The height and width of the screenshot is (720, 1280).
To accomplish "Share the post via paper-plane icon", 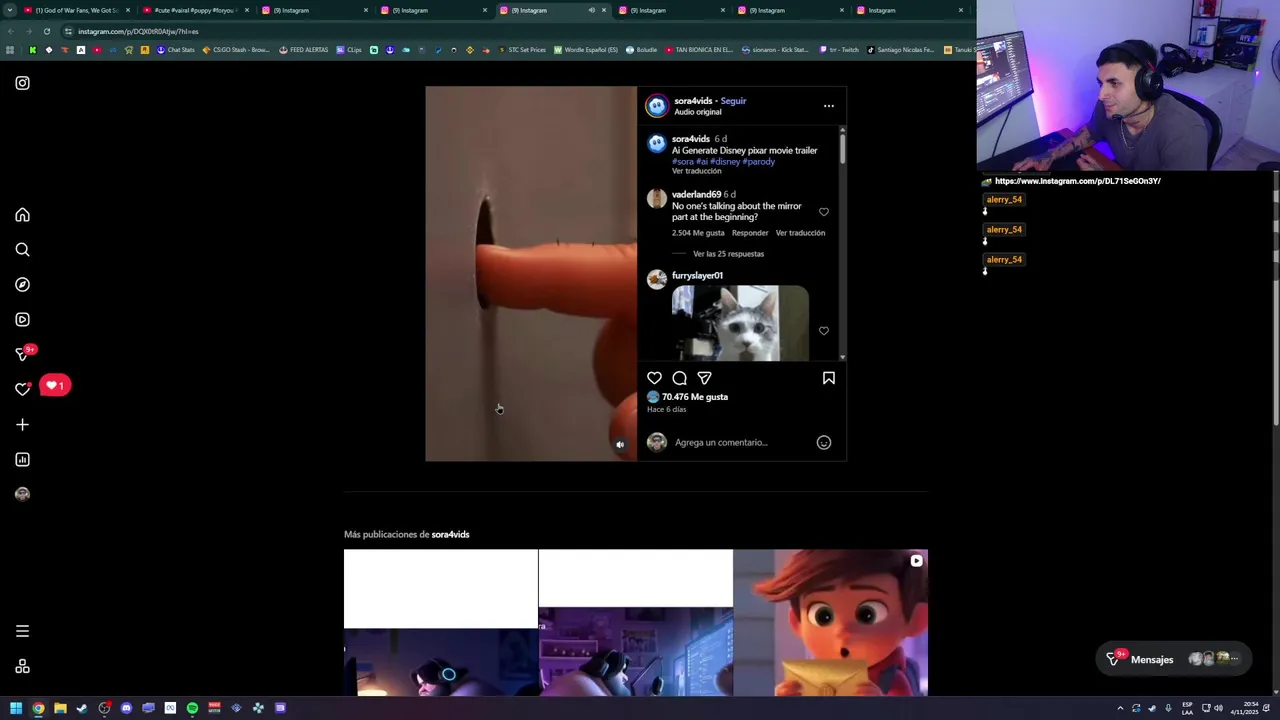I will pos(704,378).
